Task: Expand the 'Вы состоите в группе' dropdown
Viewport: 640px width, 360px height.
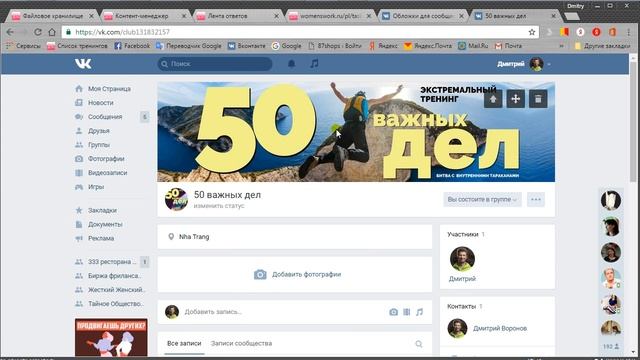Action: (x=482, y=200)
